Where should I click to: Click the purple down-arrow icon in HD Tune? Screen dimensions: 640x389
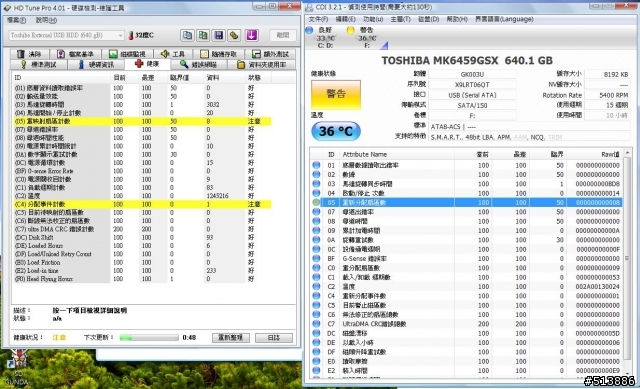pos(251,36)
